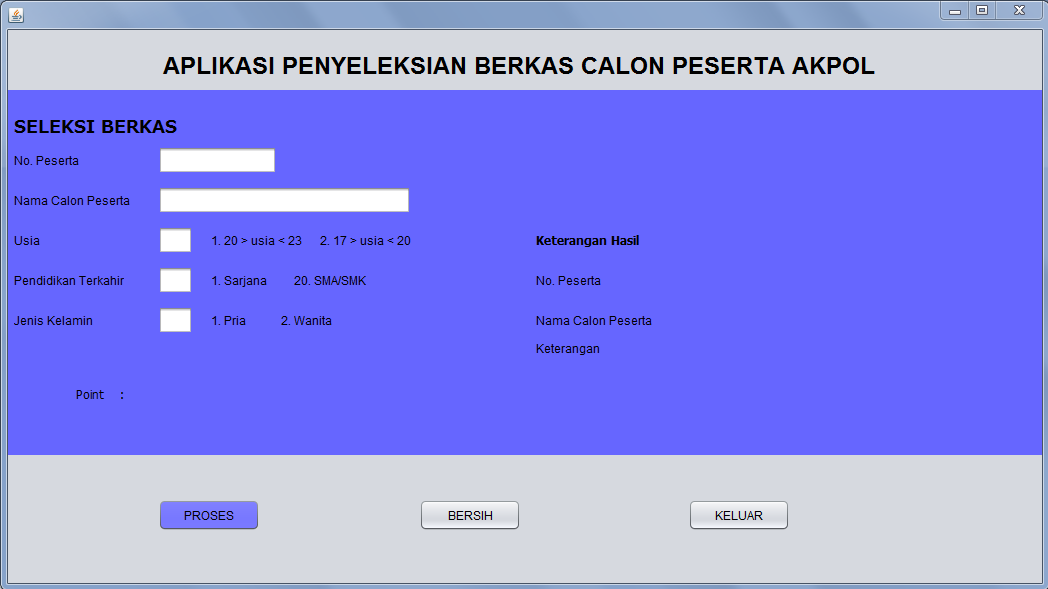
Task: Click the "2. Wanita" option text
Action: (x=306, y=321)
